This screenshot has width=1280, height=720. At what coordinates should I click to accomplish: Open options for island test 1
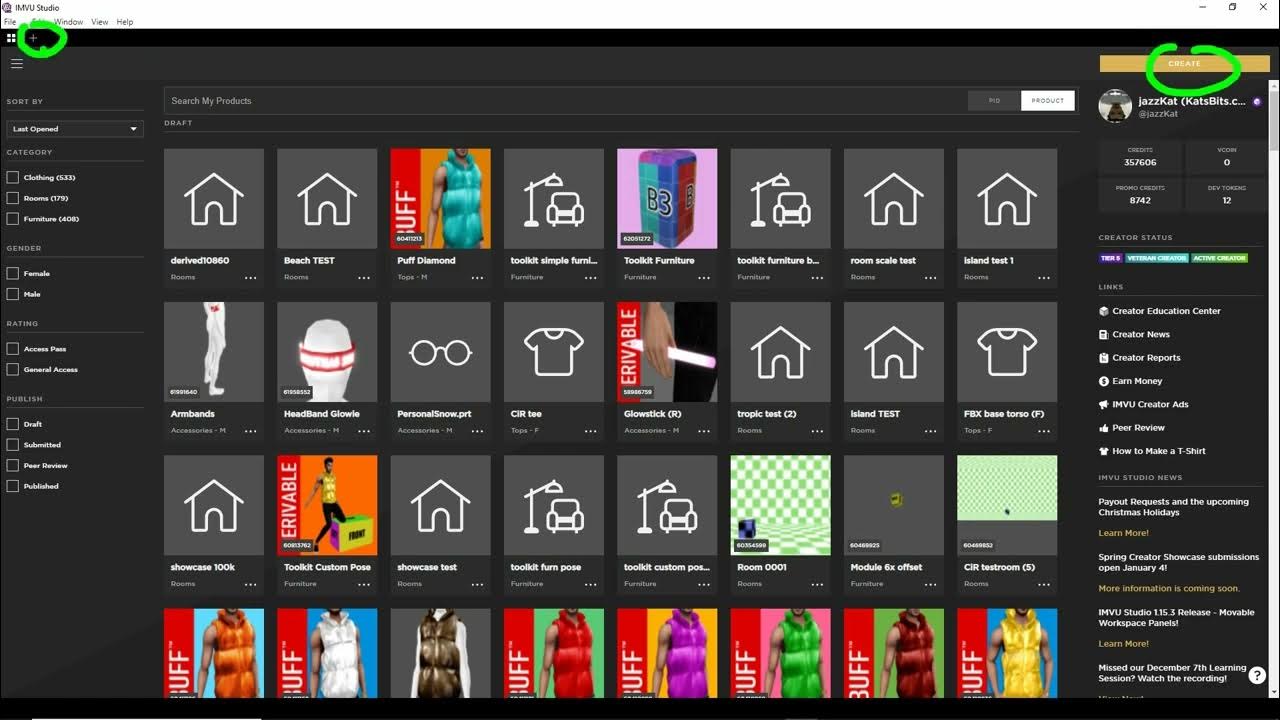(1044, 278)
